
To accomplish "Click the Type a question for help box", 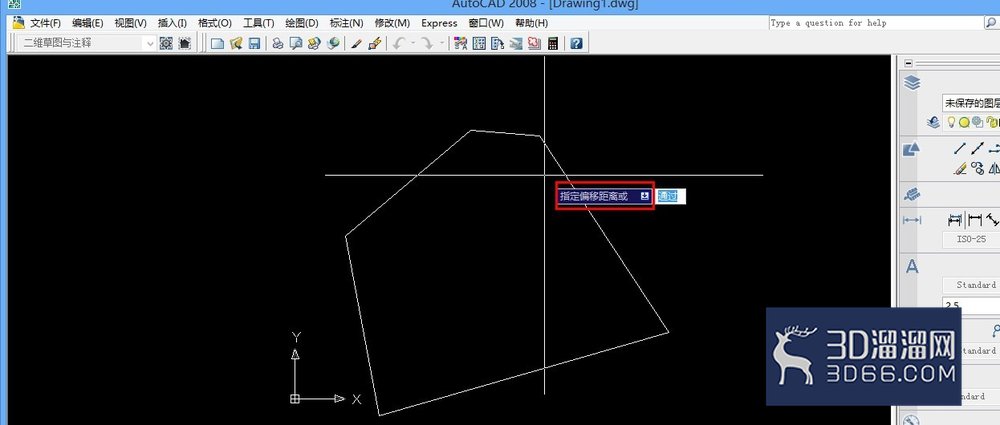I will (876, 22).
